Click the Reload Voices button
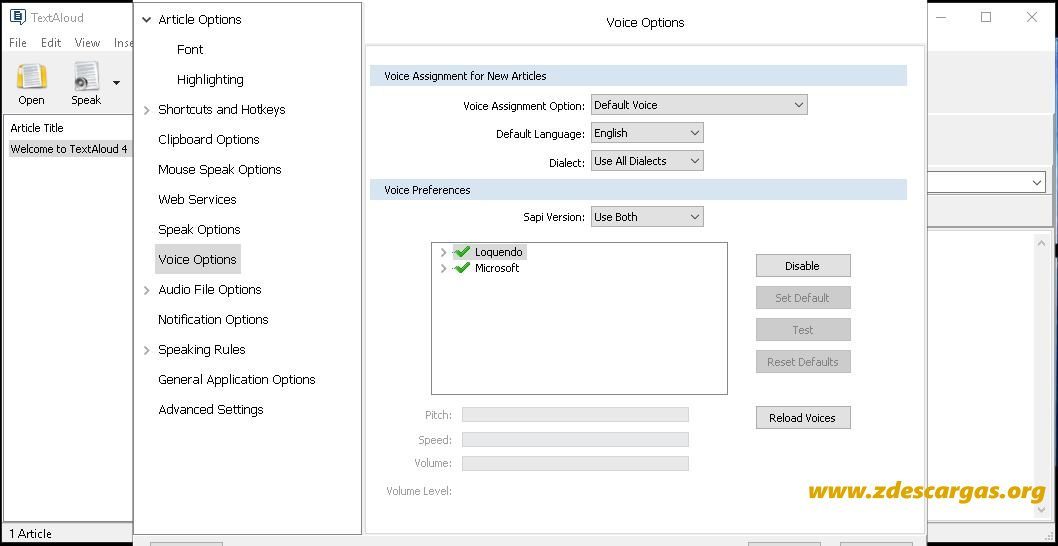This screenshot has height=546, width=1058. [803, 418]
